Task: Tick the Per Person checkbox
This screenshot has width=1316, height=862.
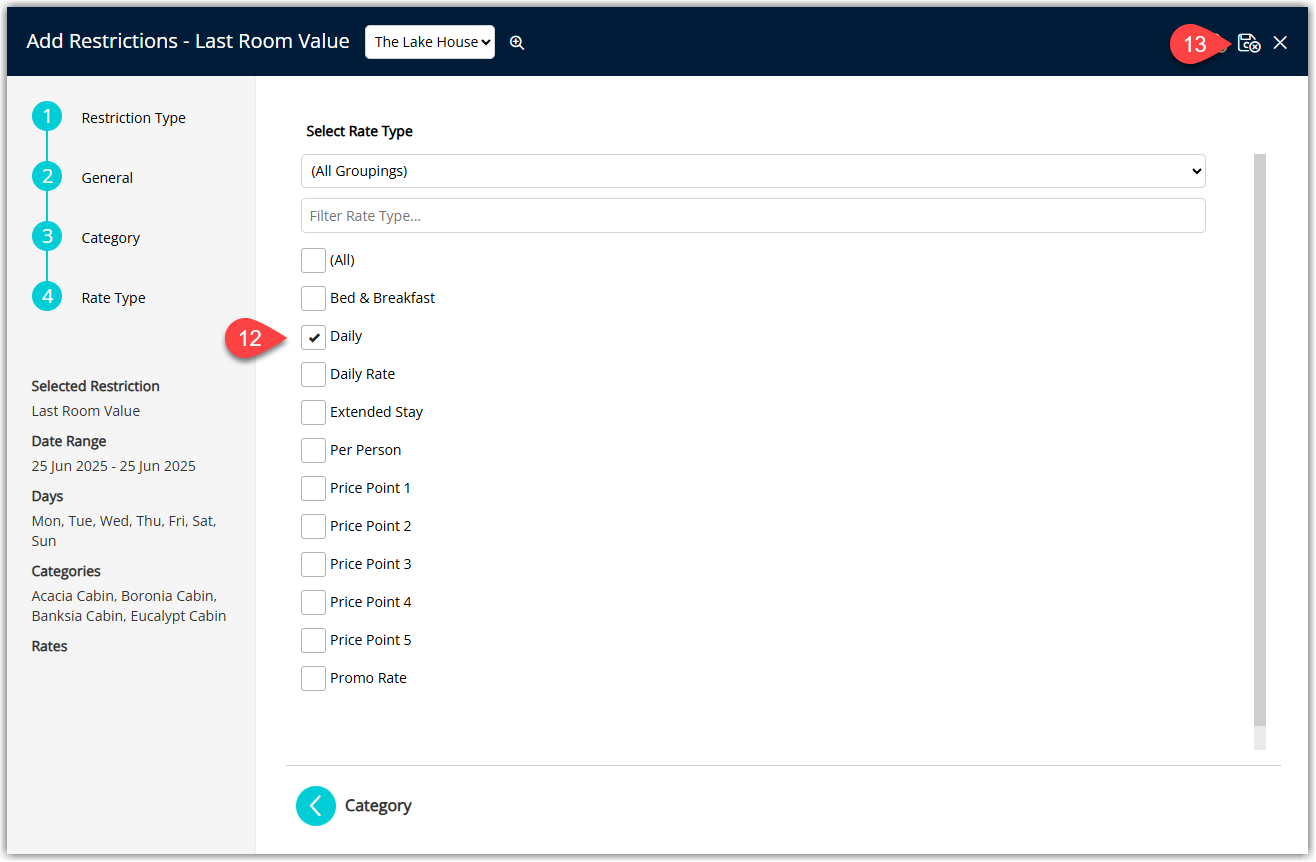Action: (x=313, y=450)
